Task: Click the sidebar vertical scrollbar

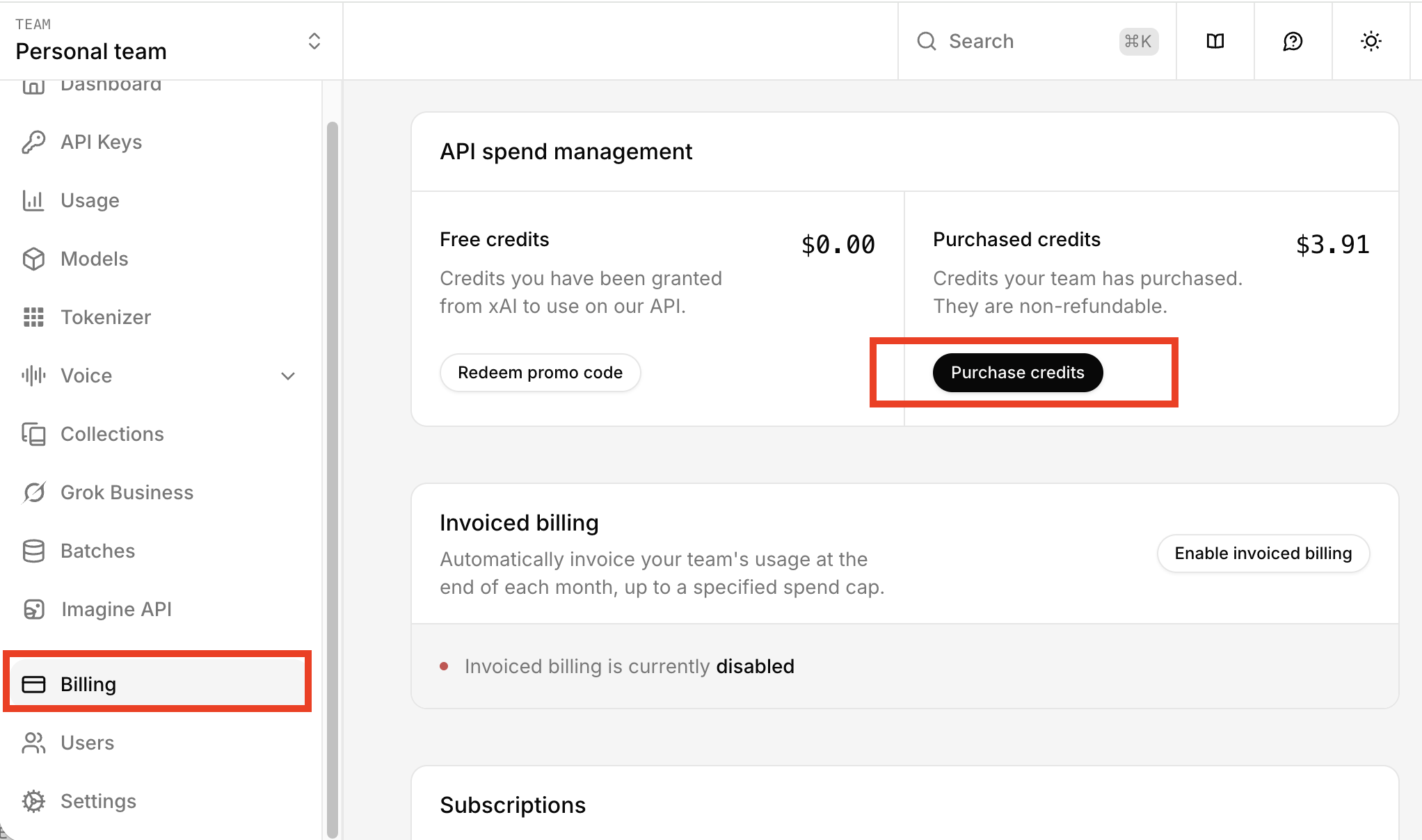Action: [x=333, y=480]
